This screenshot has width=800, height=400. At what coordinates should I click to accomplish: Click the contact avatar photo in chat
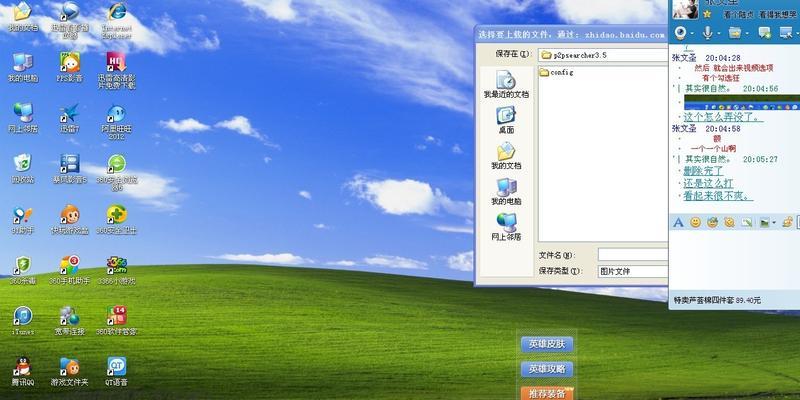tap(685, 9)
